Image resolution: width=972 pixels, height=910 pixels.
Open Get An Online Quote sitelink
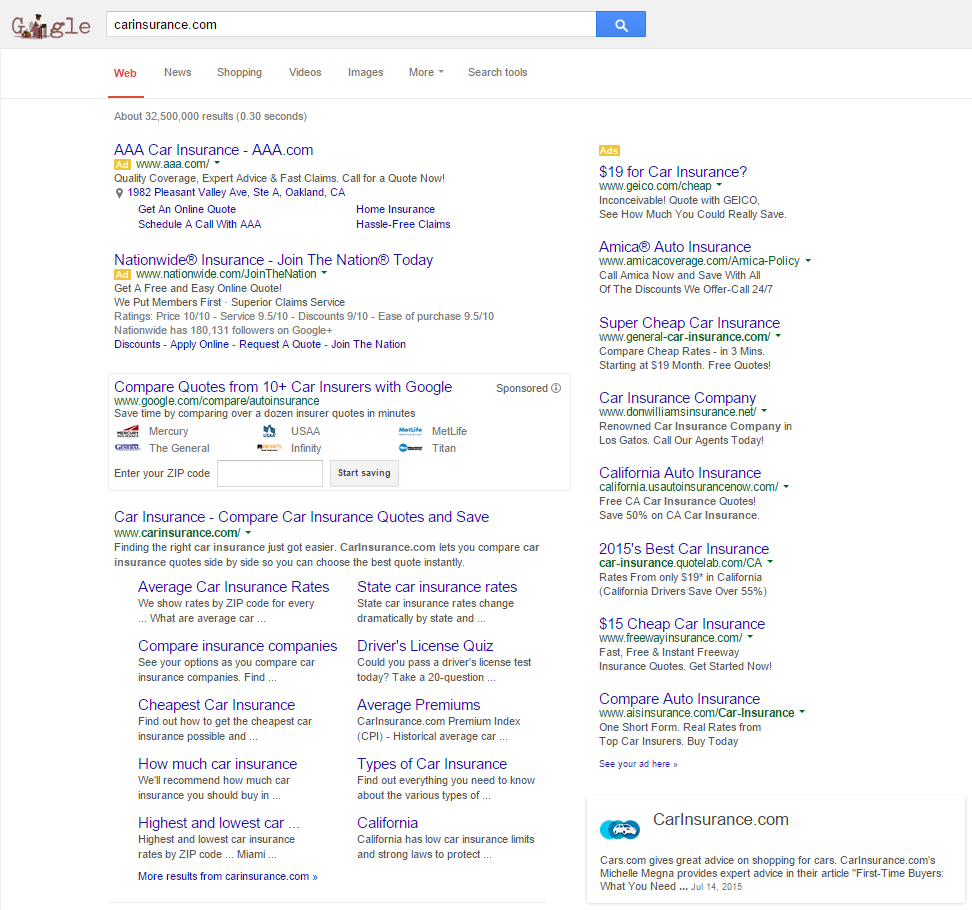pos(187,210)
